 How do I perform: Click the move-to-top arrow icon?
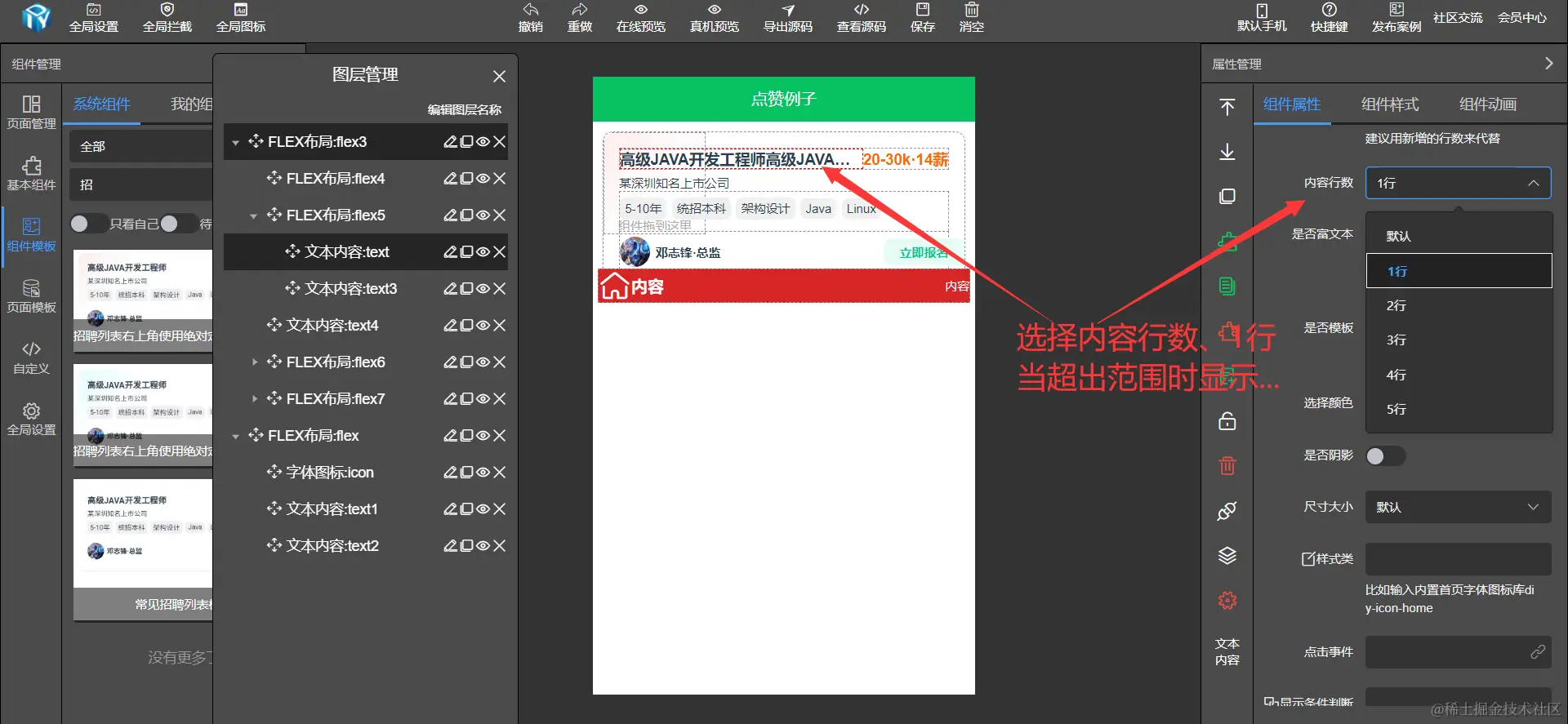pos(1227,107)
